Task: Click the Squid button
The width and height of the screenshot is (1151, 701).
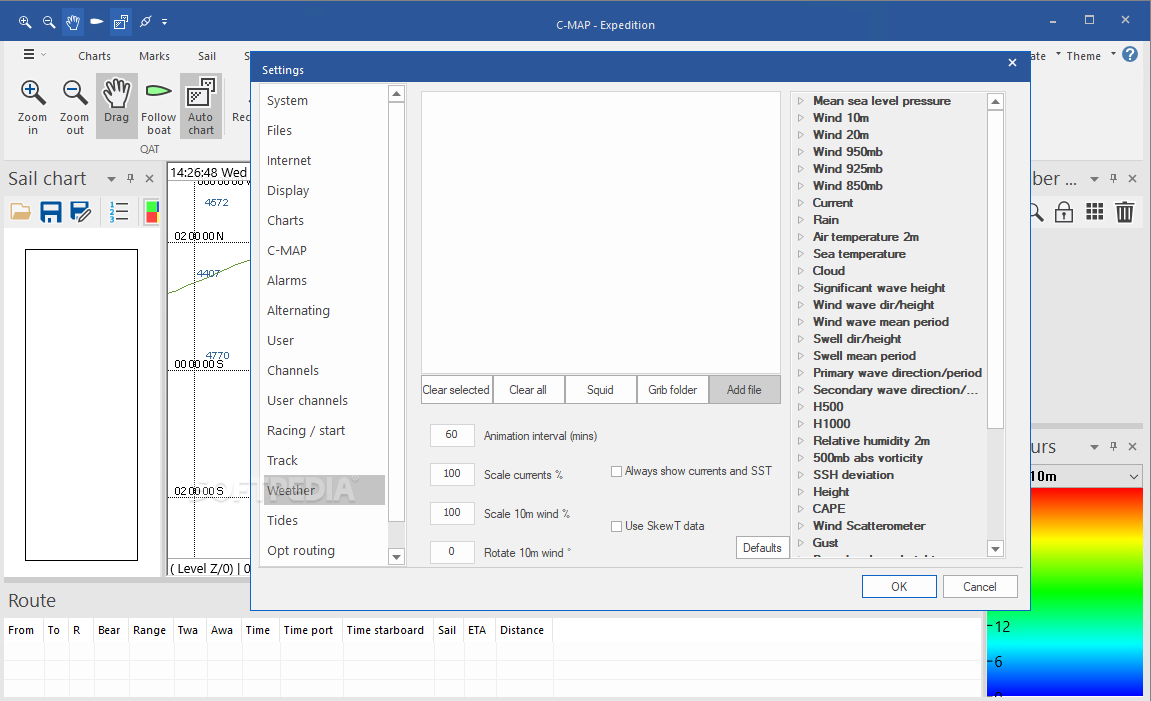Action: [x=600, y=390]
